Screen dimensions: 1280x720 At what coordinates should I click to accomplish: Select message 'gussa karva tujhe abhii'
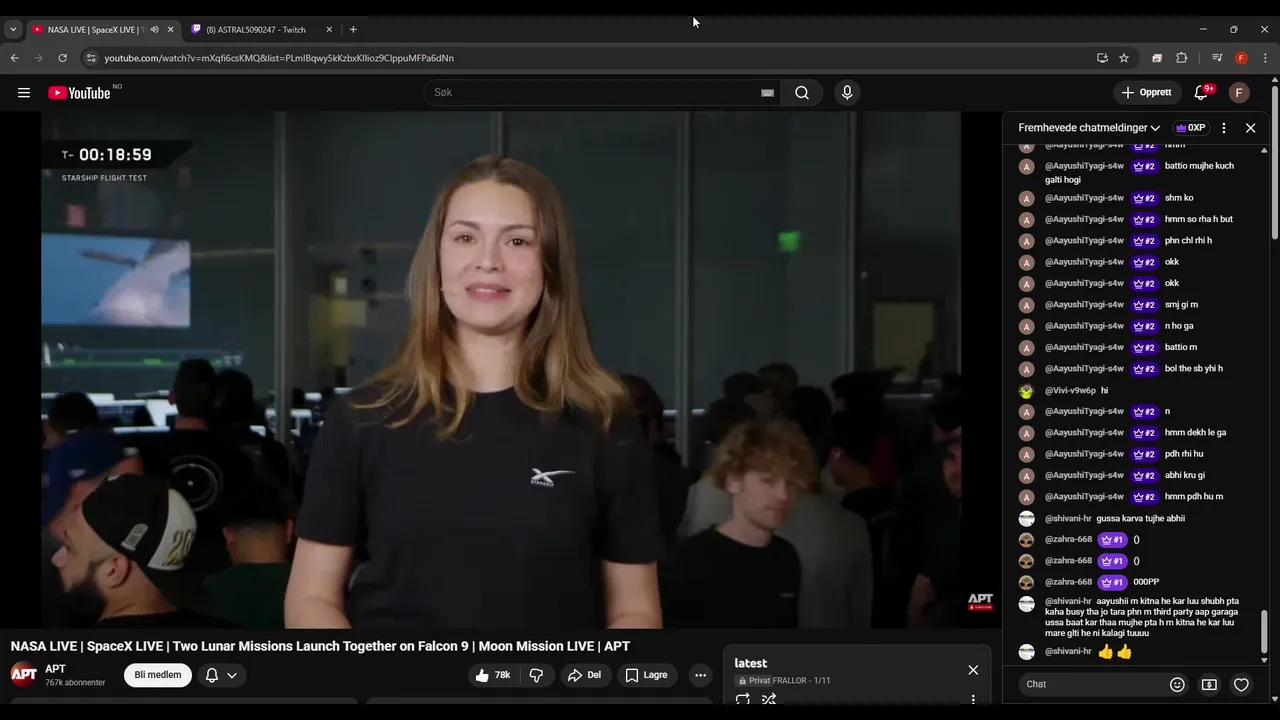1140,519
